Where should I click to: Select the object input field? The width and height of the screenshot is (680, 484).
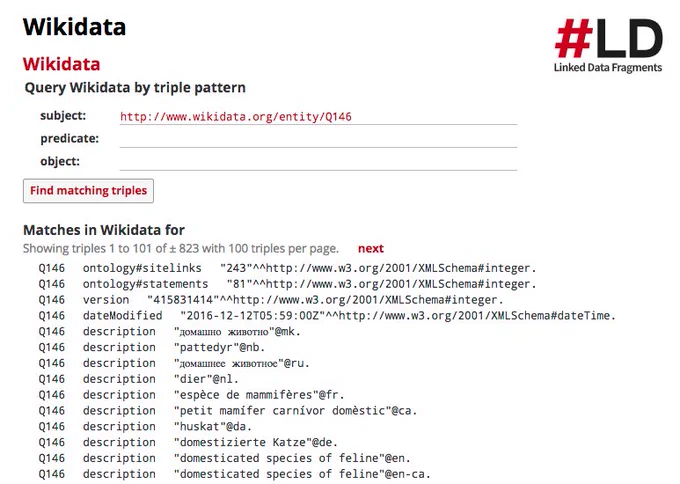[x=318, y=162]
